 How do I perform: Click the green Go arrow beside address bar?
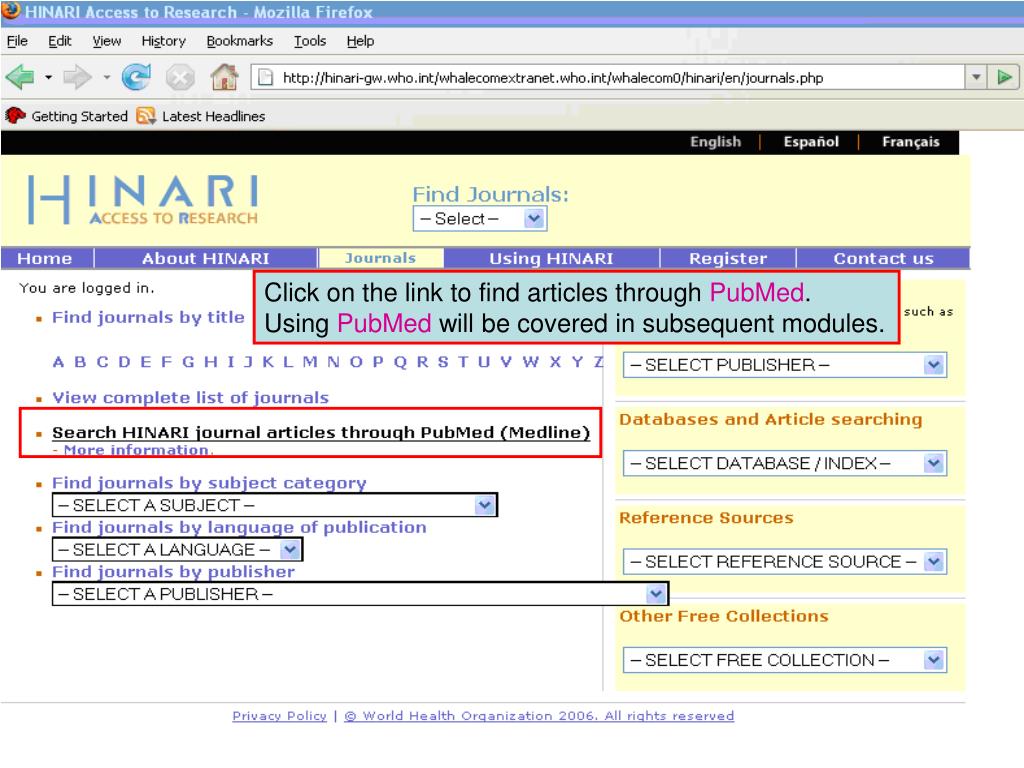click(1004, 77)
